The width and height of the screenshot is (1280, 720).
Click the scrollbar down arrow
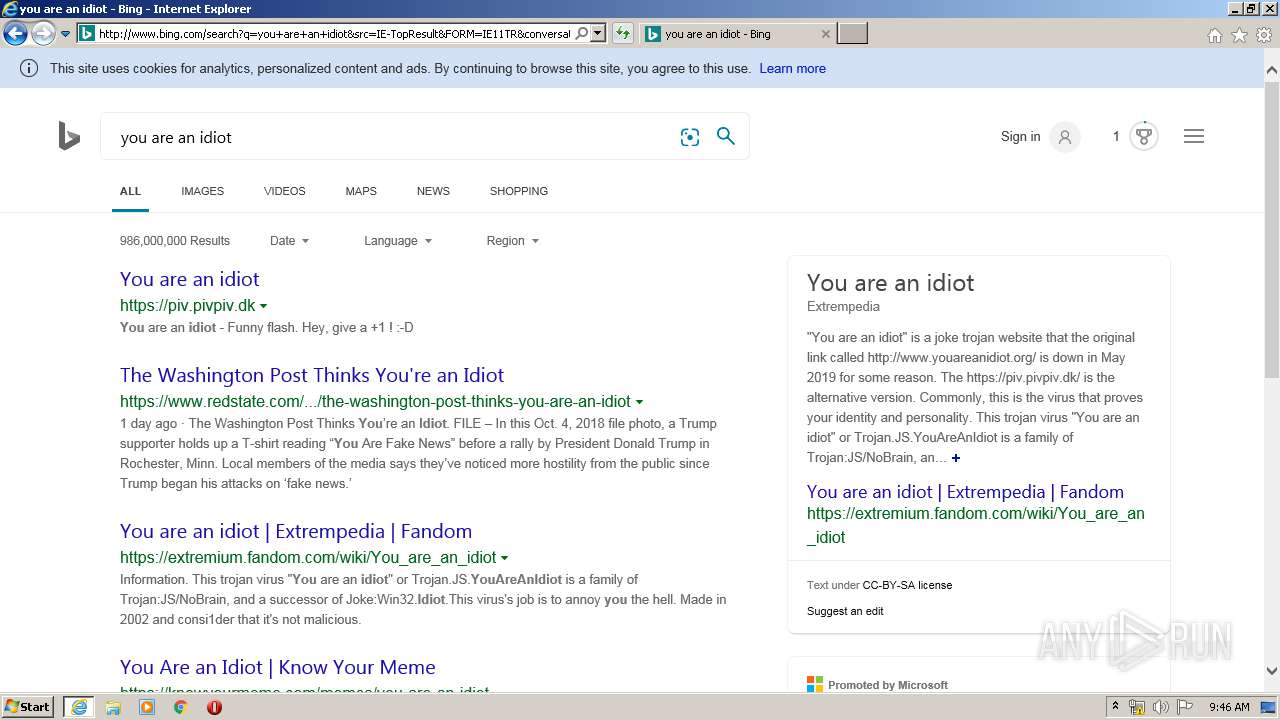pyautogui.click(x=1272, y=671)
